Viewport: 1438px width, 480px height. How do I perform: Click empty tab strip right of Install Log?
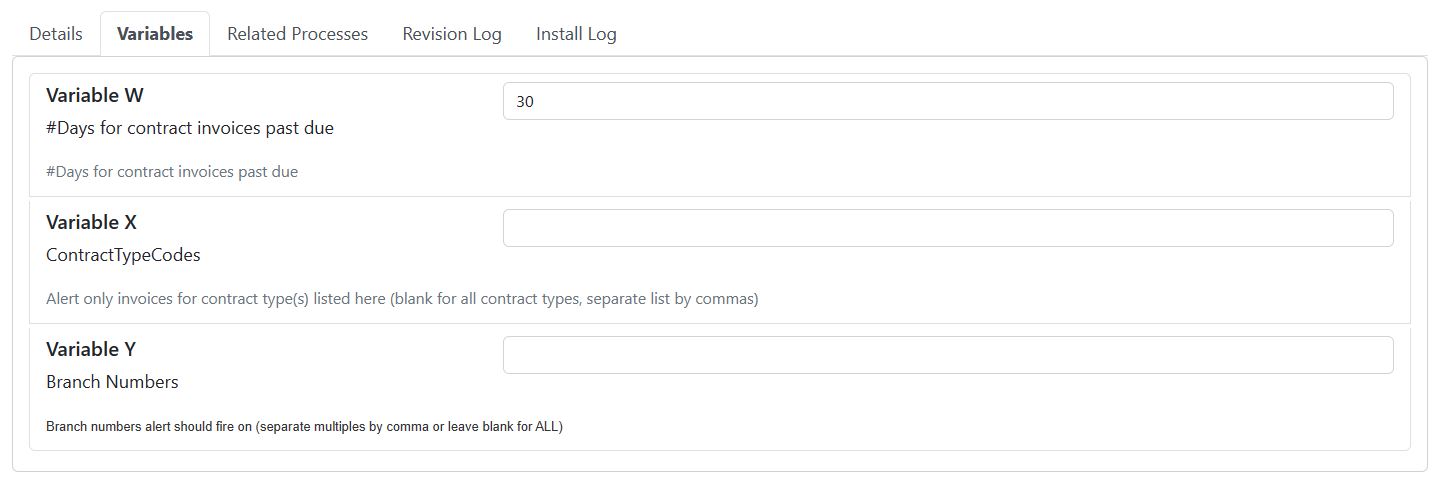(1030, 33)
